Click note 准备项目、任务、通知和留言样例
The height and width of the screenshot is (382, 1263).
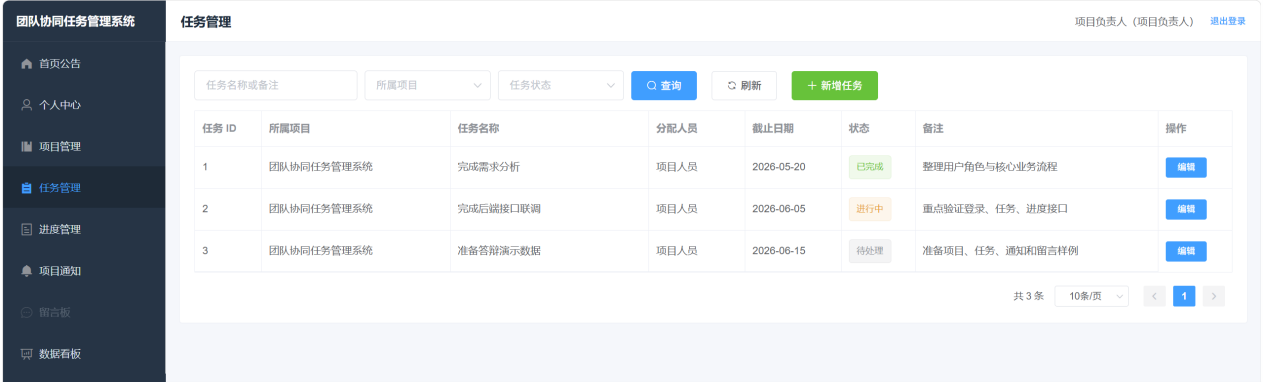point(1000,251)
